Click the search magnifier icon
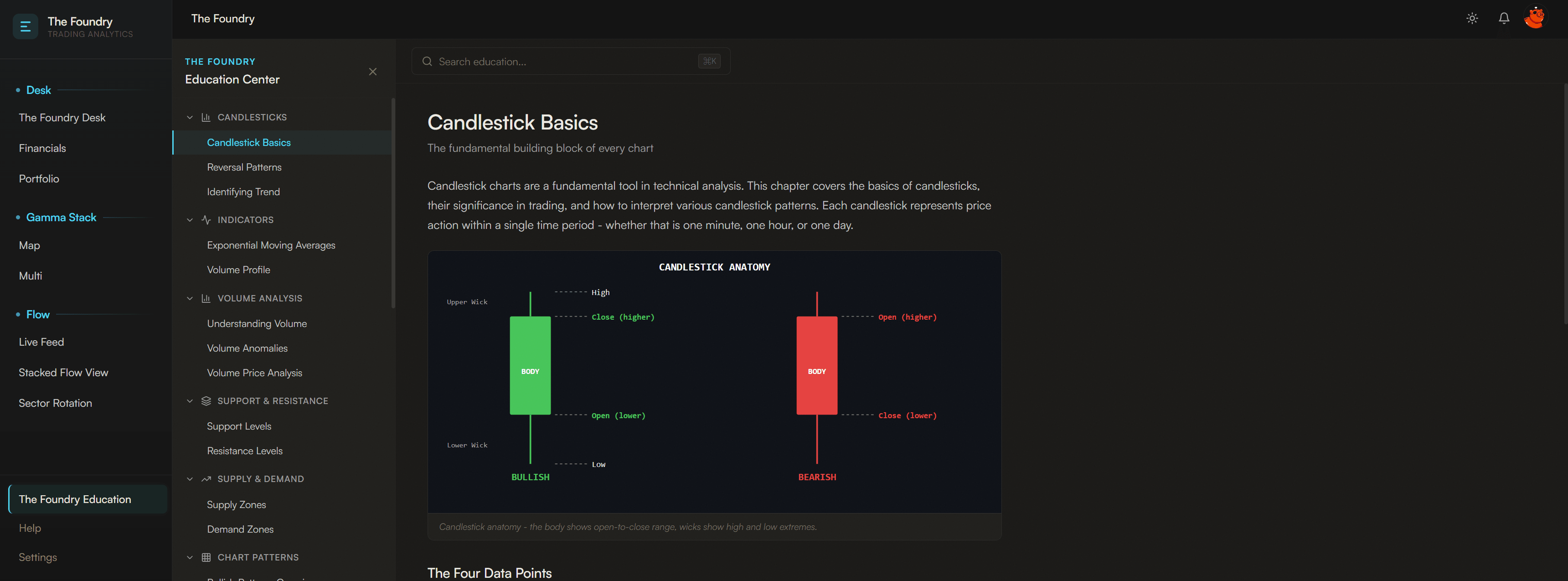The height and width of the screenshot is (581, 1568). [427, 62]
